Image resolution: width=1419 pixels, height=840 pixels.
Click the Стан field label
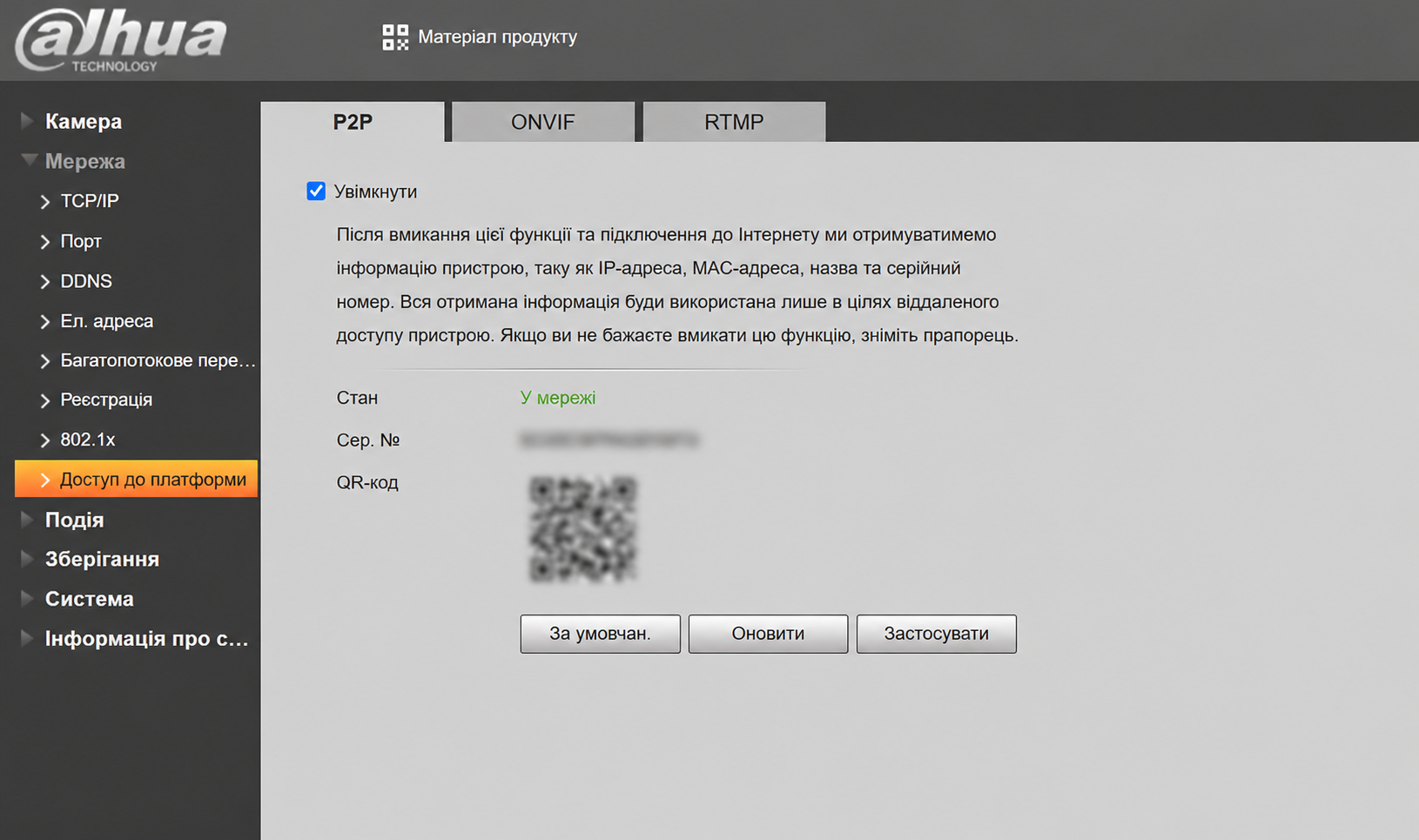[357, 398]
